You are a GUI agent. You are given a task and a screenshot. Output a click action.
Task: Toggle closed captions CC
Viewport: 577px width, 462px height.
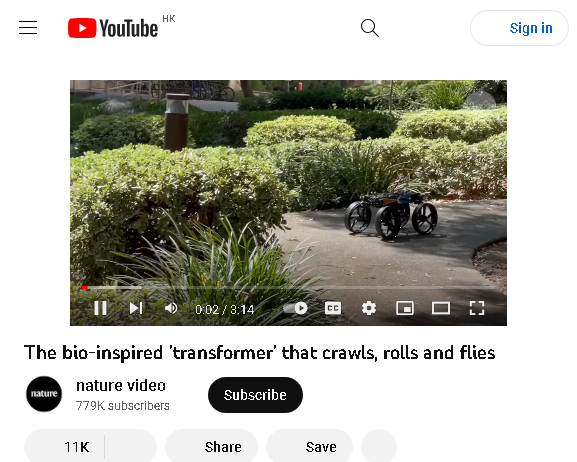(333, 308)
